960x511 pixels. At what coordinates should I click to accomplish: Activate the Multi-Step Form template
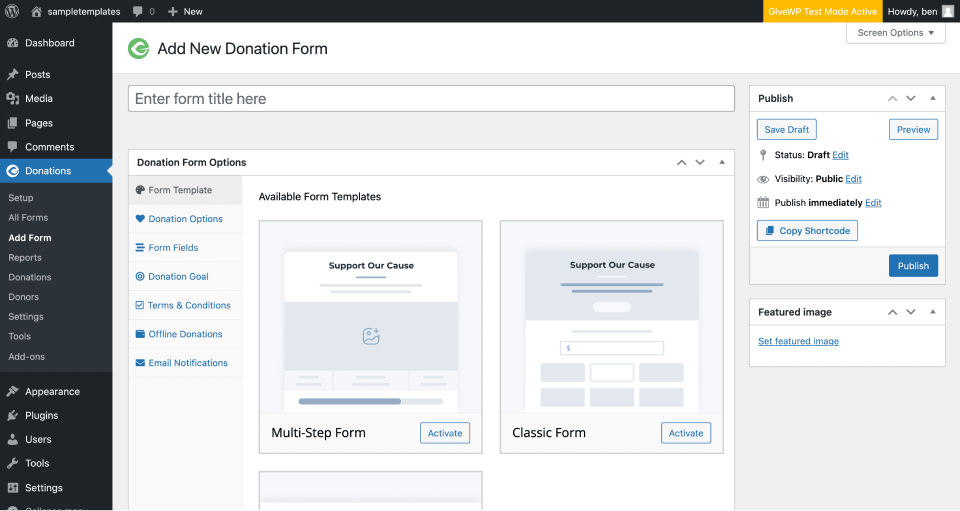pyautogui.click(x=445, y=433)
